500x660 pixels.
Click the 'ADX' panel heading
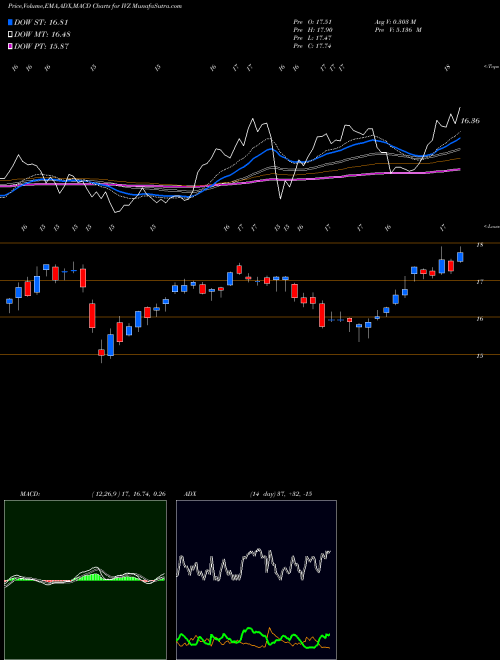pos(191,494)
